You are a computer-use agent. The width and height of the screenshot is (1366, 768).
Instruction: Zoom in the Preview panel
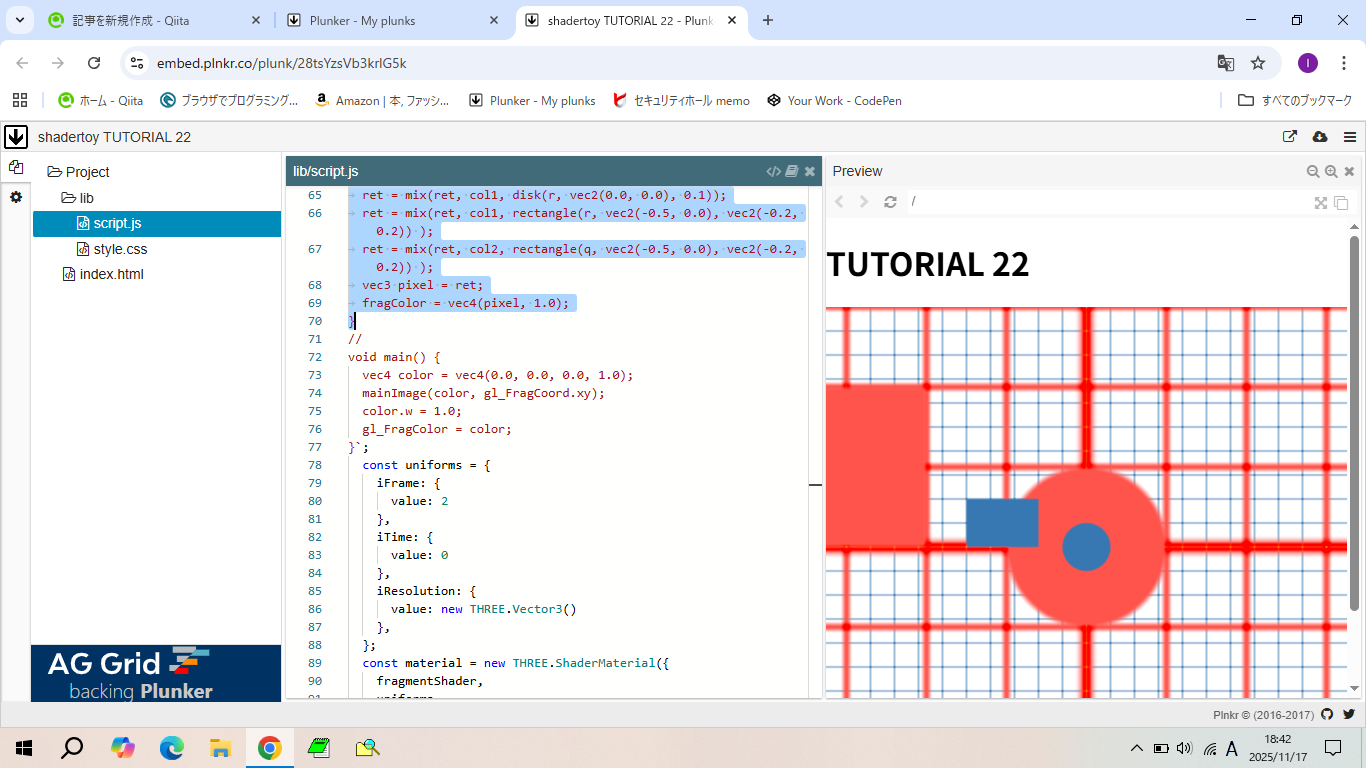[1331, 172]
